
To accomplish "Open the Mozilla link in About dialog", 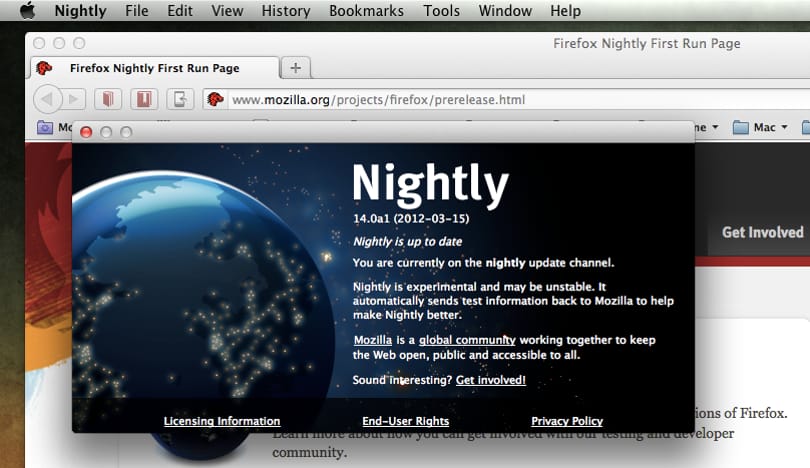I will [x=372, y=340].
